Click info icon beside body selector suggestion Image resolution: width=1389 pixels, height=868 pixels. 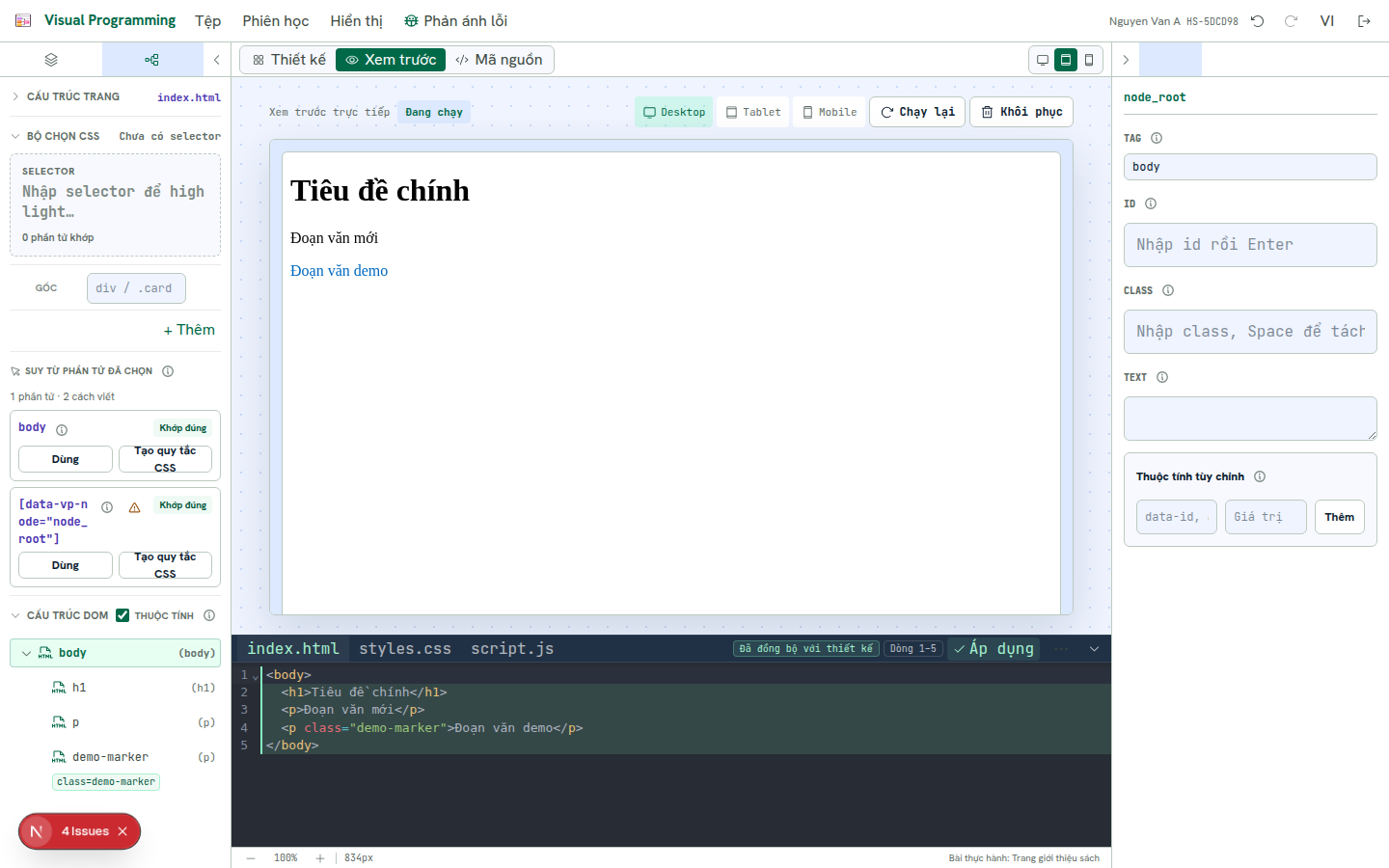point(62,430)
